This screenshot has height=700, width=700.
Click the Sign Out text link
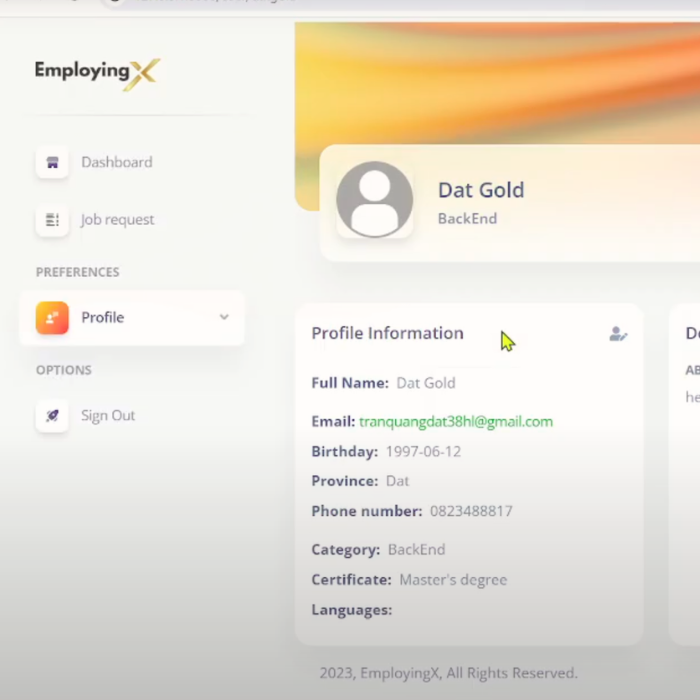tap(108, 416)
